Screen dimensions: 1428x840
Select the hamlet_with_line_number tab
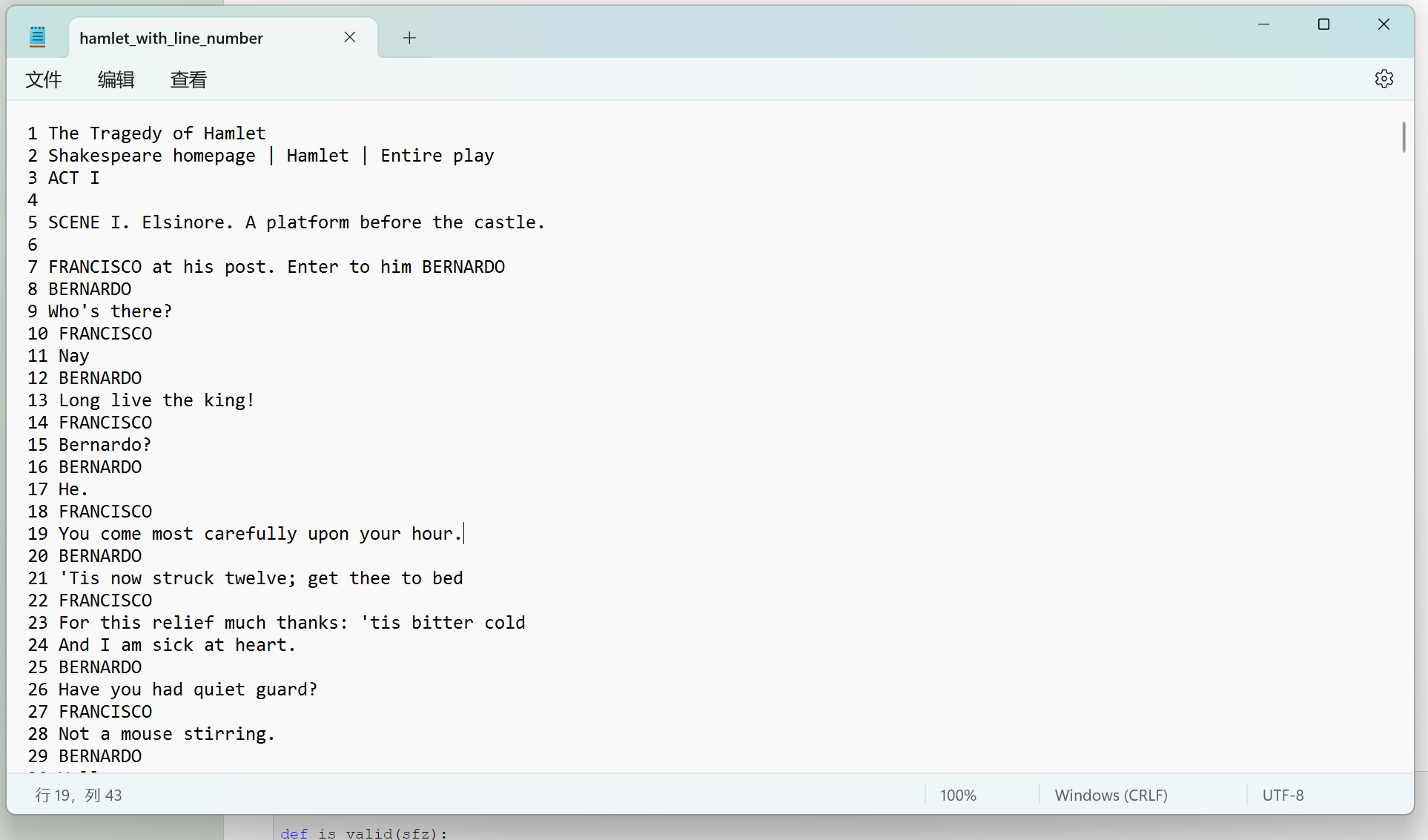171,38
